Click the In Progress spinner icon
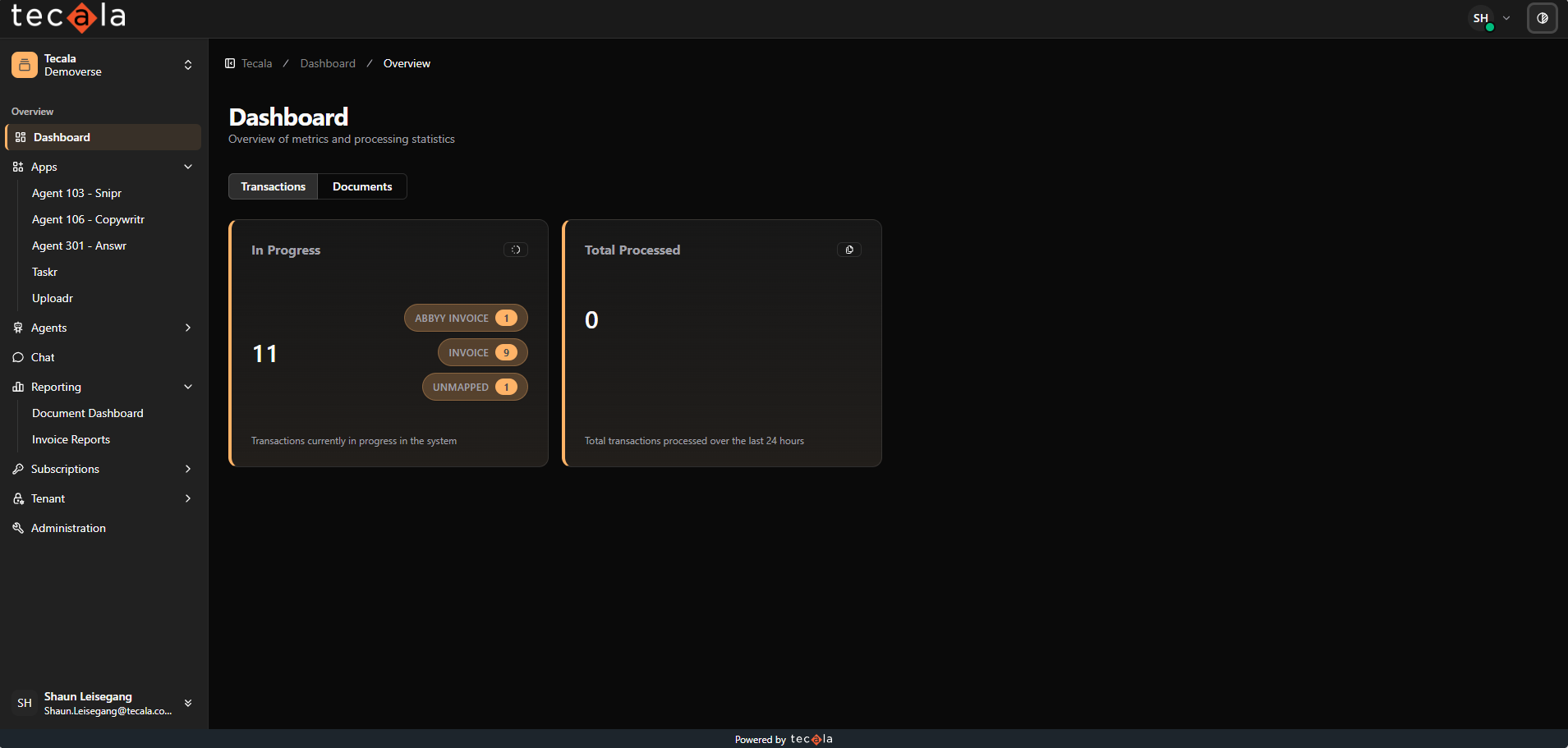 [516, 250]
